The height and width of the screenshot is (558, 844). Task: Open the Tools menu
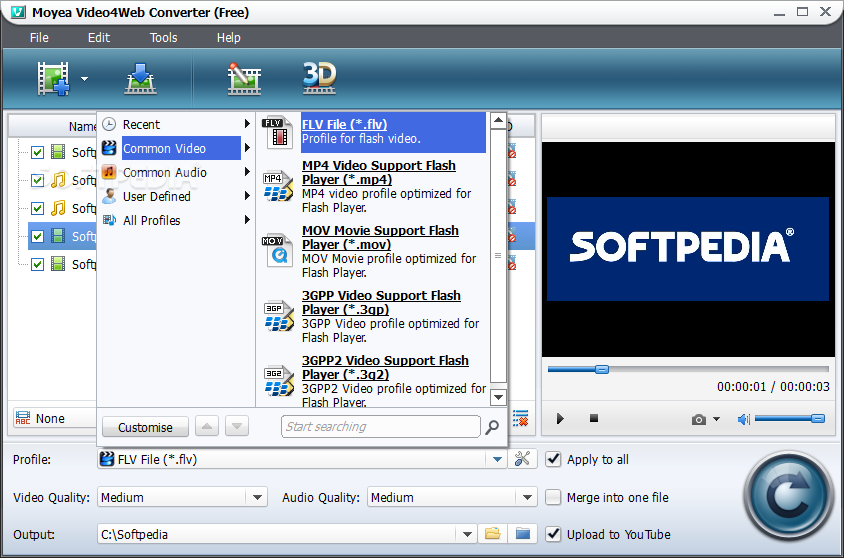click(164, 38)
